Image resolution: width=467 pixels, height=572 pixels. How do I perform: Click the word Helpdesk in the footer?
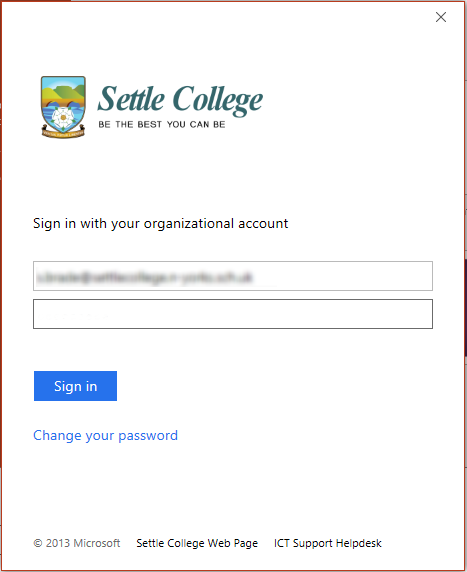pos(359,543)
